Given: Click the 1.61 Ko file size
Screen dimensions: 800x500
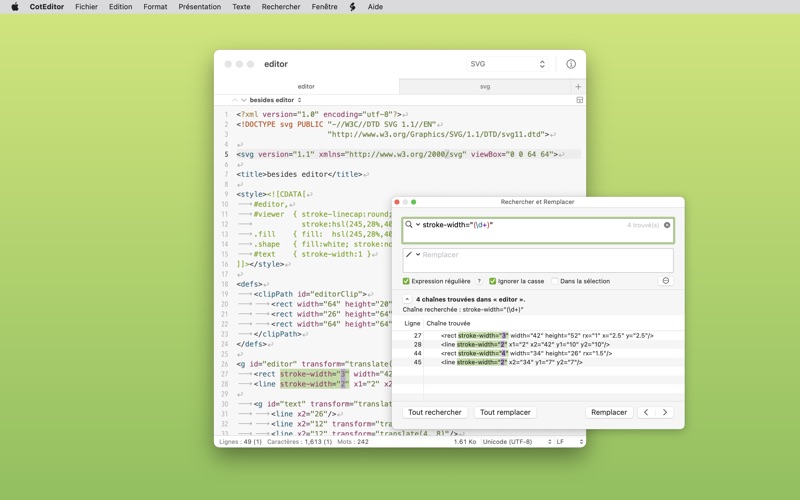Looking at the screenshot, I should 465,442.
